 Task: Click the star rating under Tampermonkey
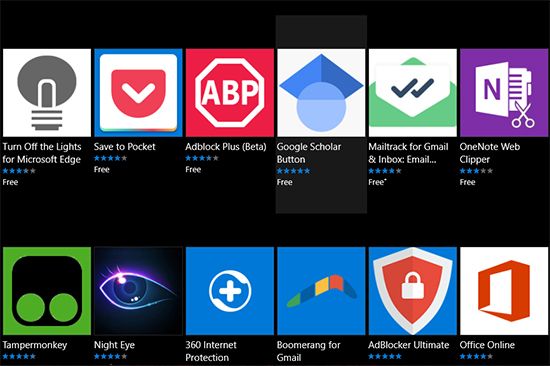click(19, 357)
